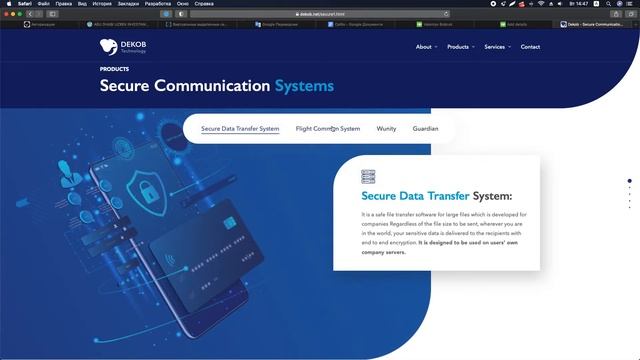This screenshot has width=640, height=360.
Task: Click bold text 'designed to be used on users'
Action: [x=468, y=242]
